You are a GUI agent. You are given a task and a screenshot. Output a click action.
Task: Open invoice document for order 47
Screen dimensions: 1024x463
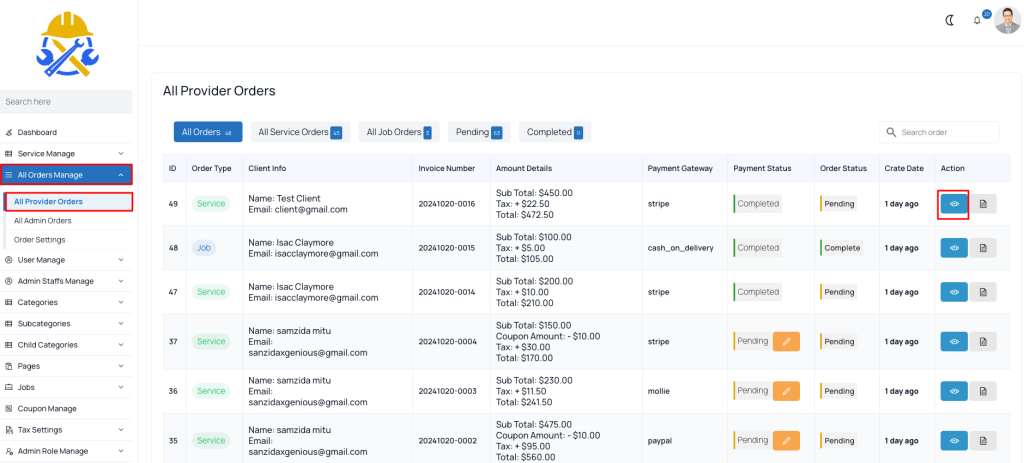pyautogui.click(x=983, y=292)
